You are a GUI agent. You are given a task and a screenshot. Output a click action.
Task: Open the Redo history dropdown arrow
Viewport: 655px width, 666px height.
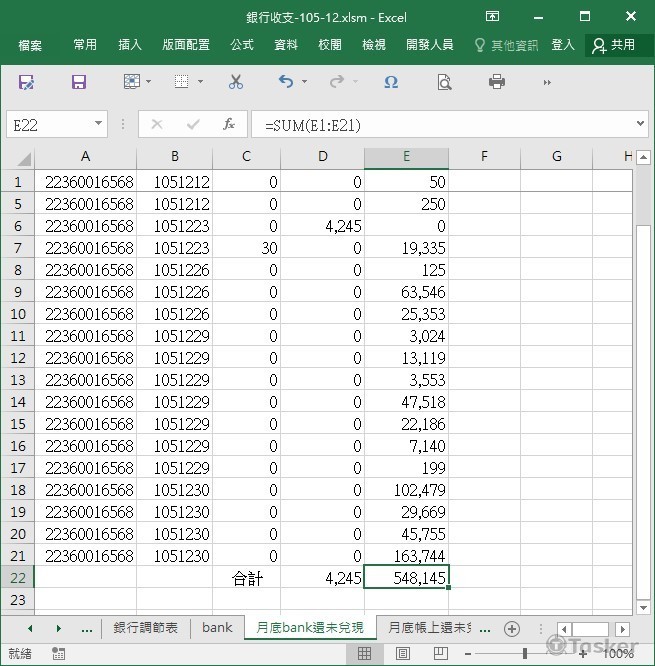pos(355,81)
